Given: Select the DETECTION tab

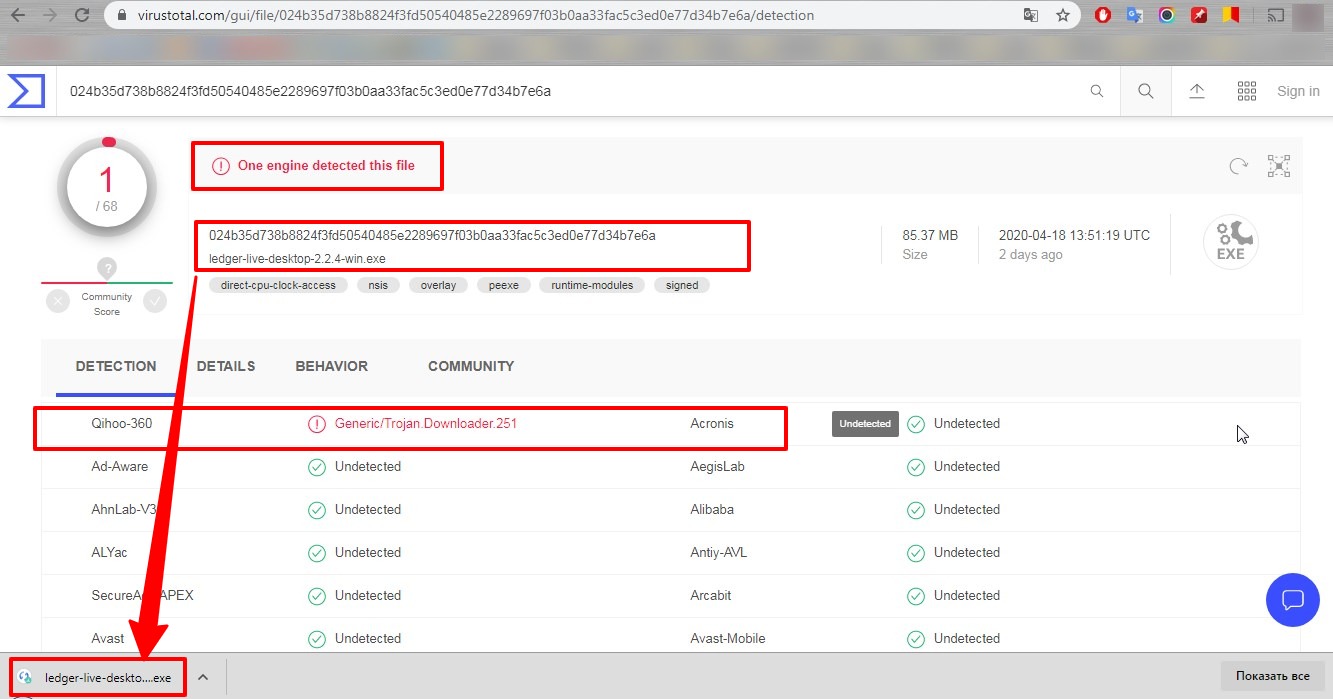Looking at the screenshot, I should pyautogui.click(x=116, y=366).
